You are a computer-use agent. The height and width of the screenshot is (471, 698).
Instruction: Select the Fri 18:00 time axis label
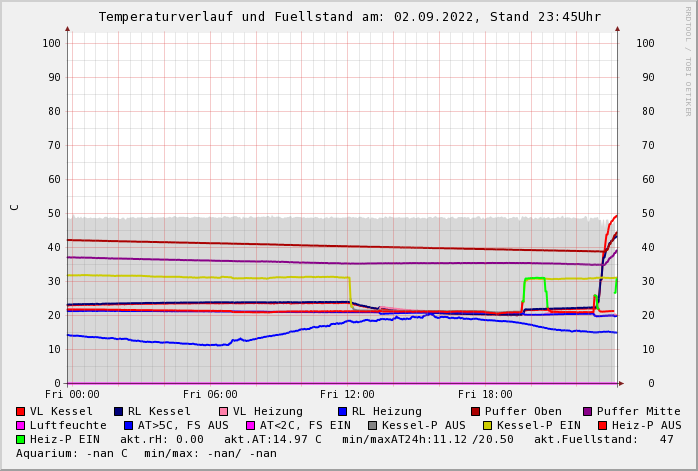click(485, 394)
